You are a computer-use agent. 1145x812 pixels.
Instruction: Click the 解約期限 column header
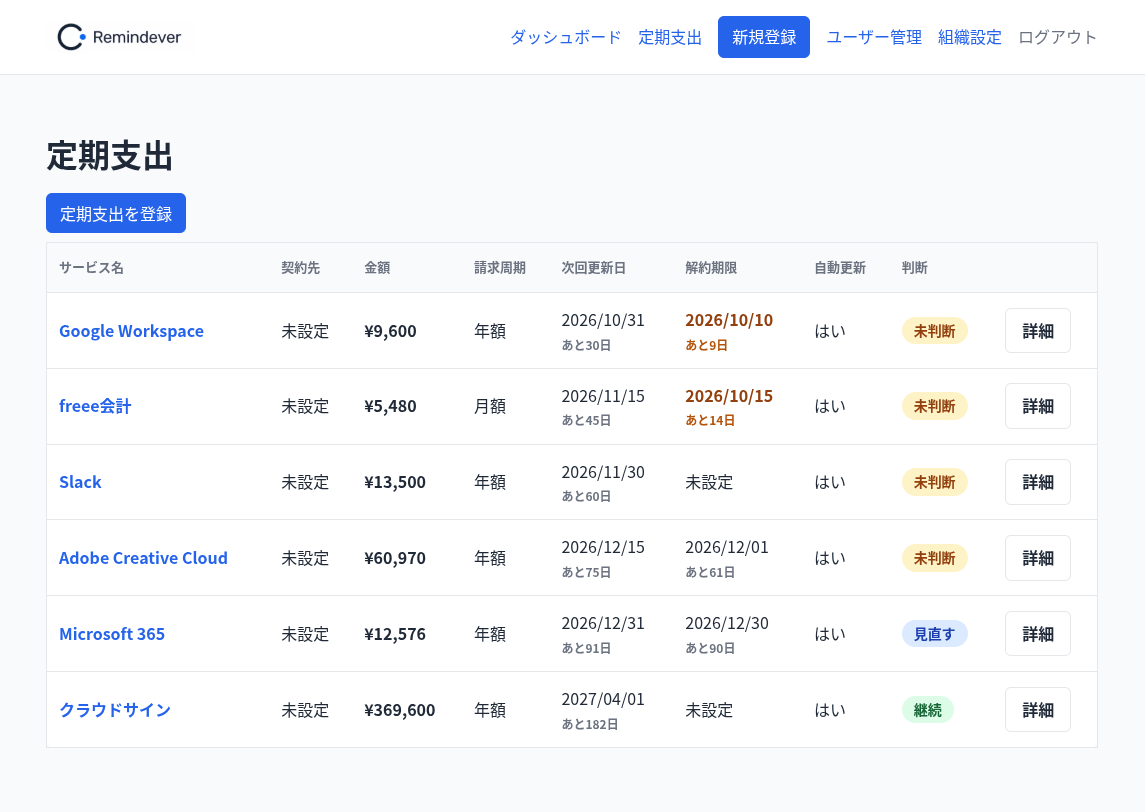(x=711, y=268)
